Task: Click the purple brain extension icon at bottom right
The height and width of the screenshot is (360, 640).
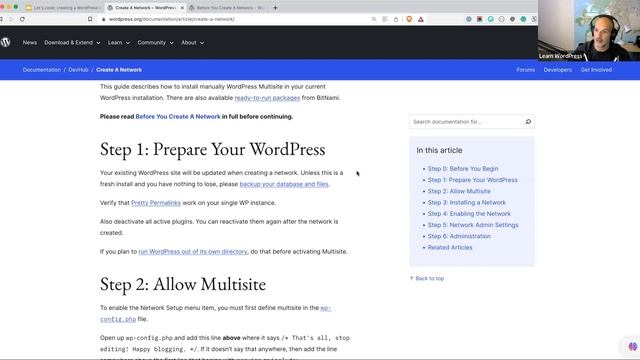Action: 632,346
